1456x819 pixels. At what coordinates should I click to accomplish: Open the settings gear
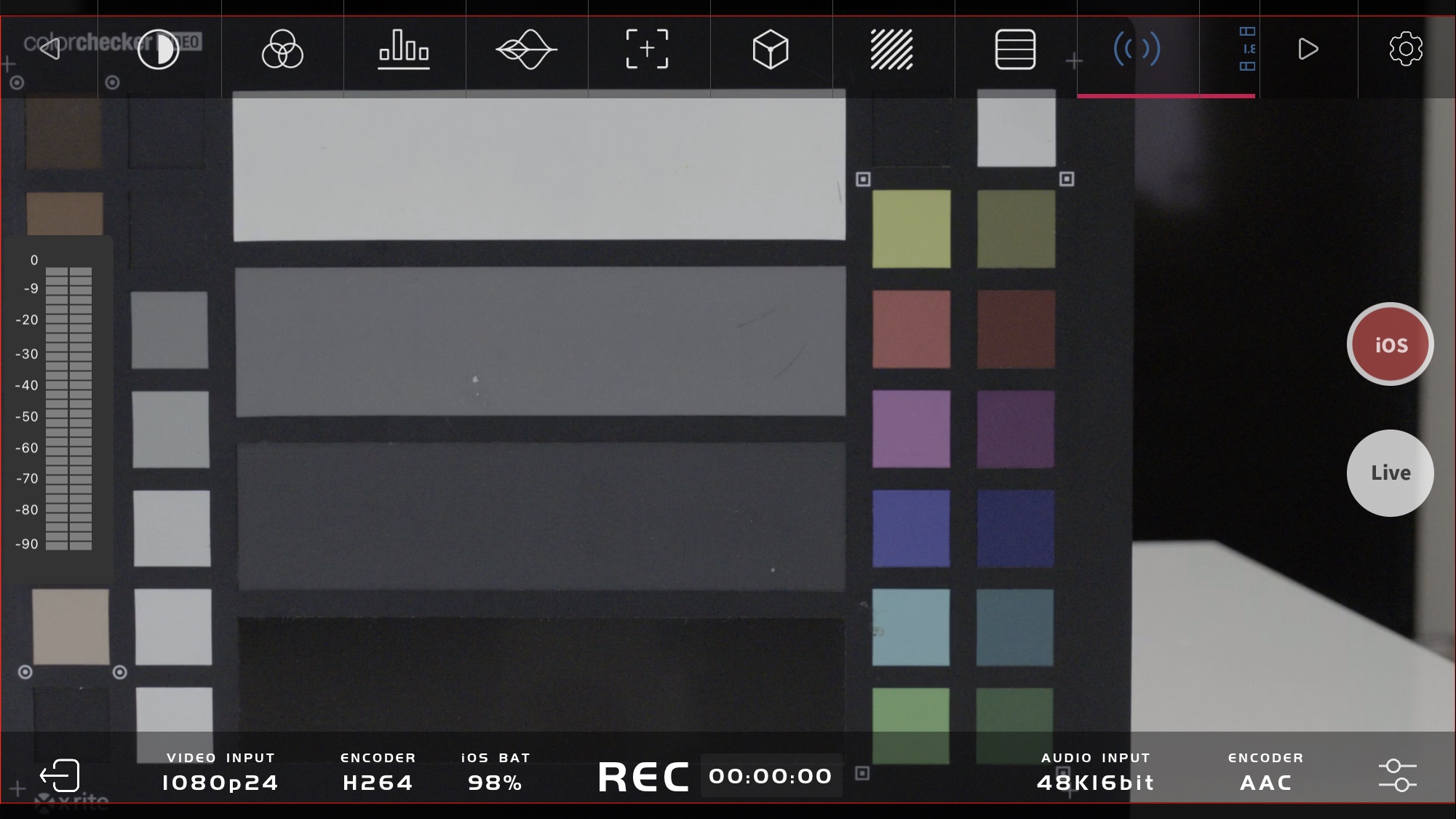pos(1405,50)
